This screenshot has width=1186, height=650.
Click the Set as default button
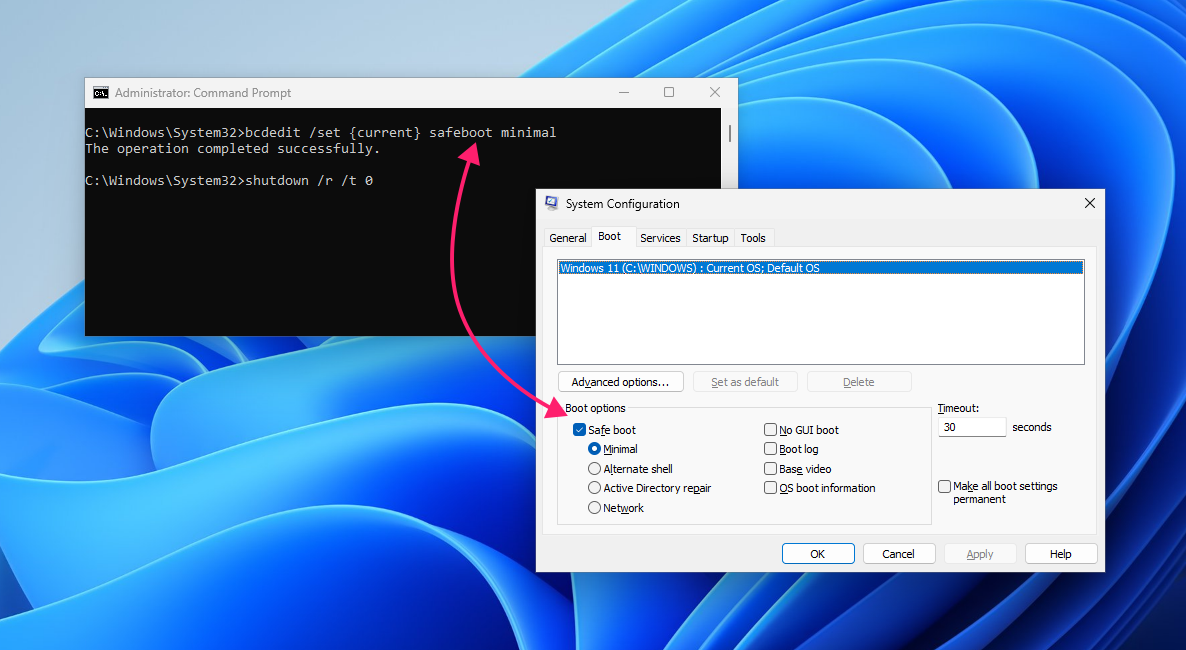point(745,381)
